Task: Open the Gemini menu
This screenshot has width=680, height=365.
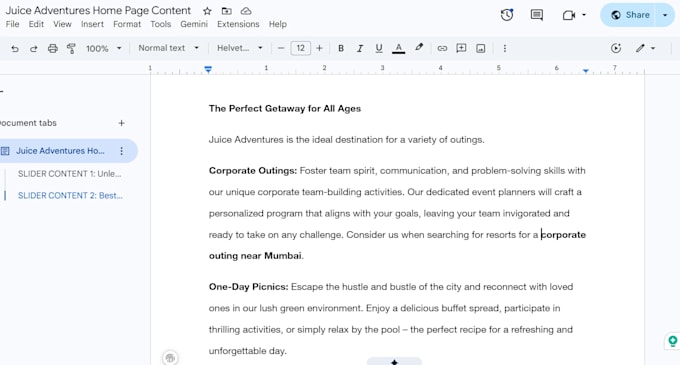Action: click(194, 24)
